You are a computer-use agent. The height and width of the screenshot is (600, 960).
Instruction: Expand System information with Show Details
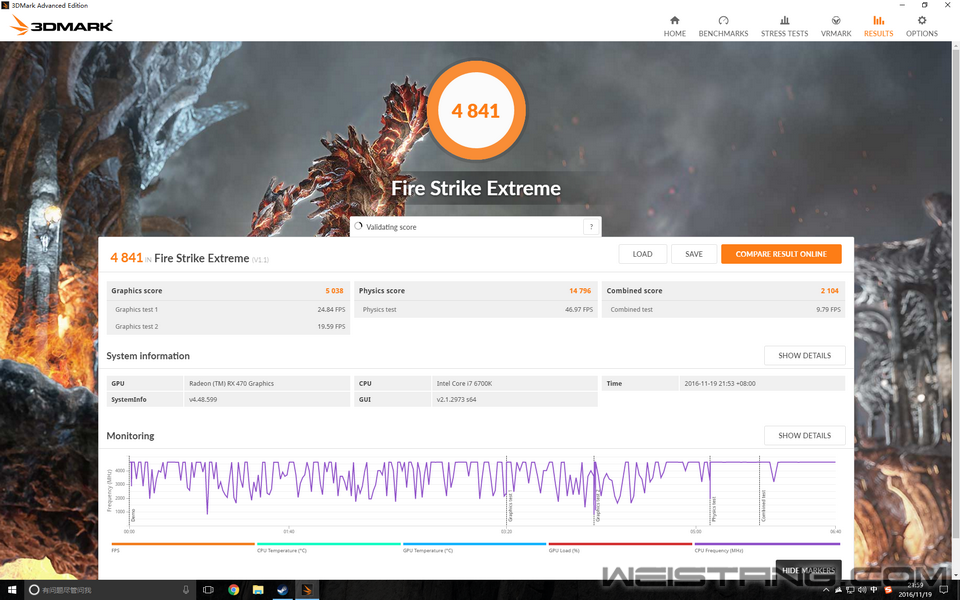(x=804, y=356)
